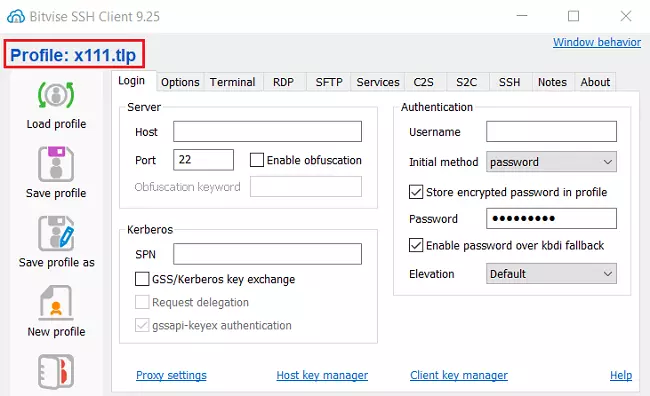The image size is (650, 396).
Task: Open the Terminal tab
Action: [232, 82]
